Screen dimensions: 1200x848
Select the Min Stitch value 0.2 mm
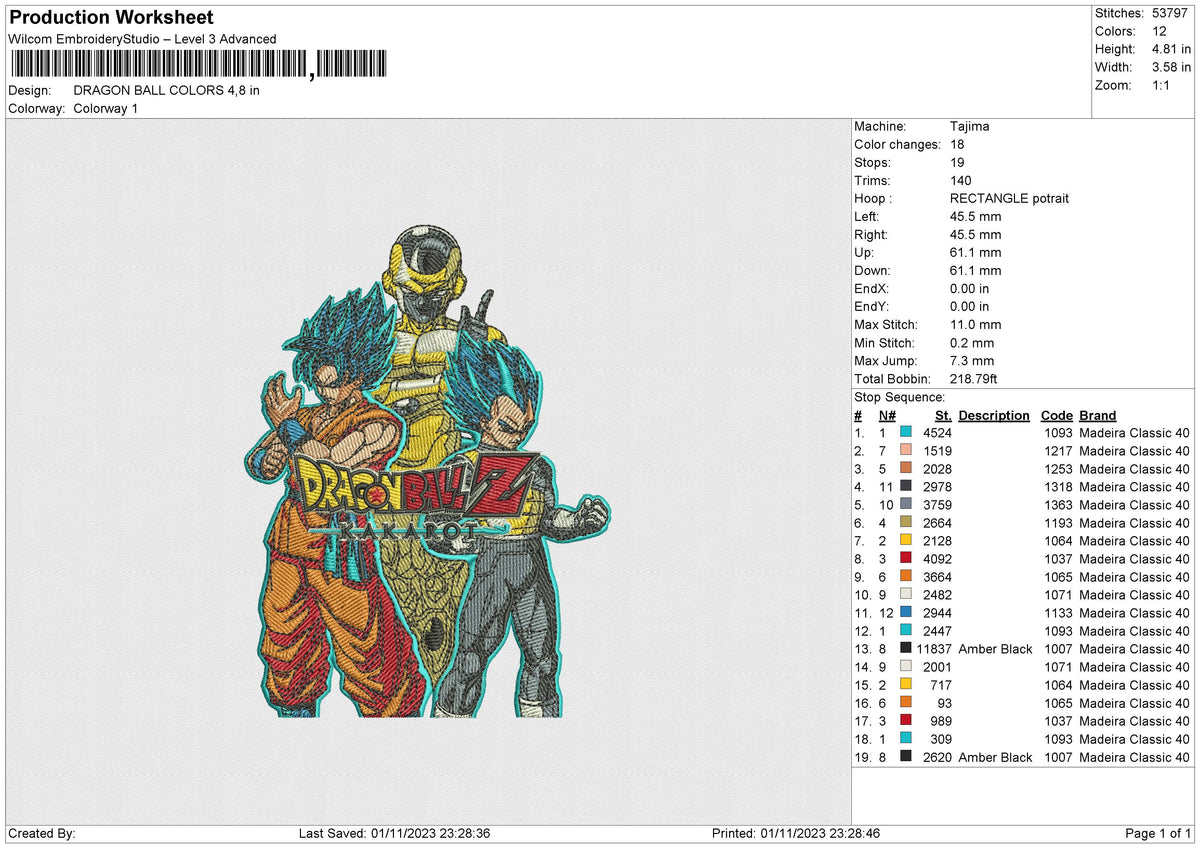tap(972, 343)
